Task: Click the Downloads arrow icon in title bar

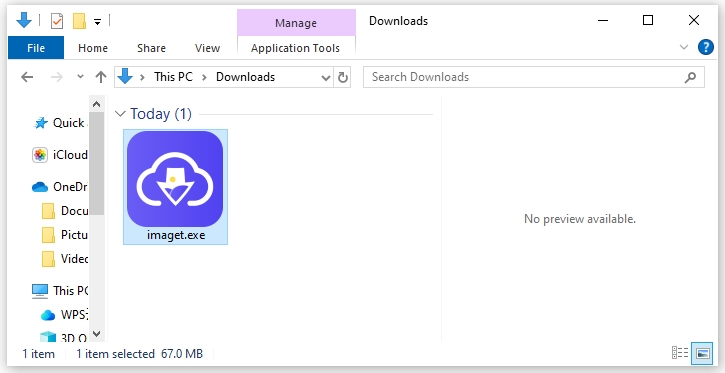Action: [24, 20]
